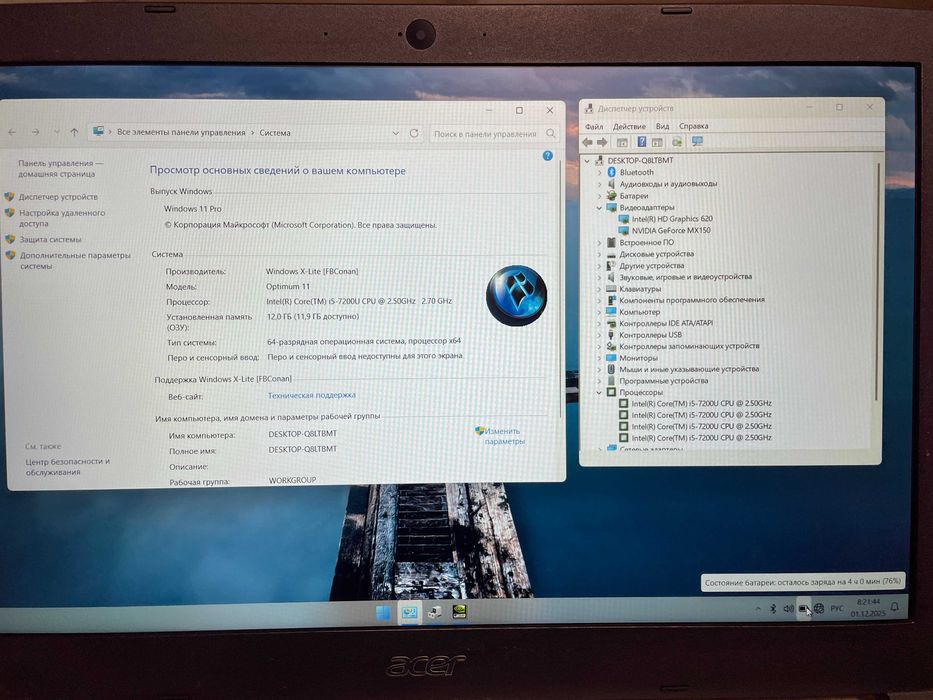This screenshot has width=933, height=700.
Task: Select Звуковые, игровые и видеоустройства row
Action: tap(685, 277)
